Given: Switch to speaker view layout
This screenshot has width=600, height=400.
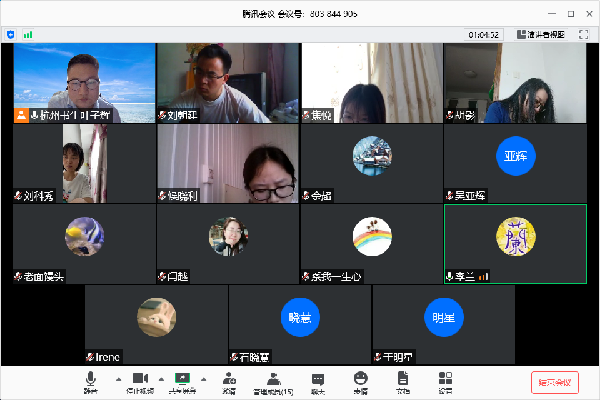Looking at the screenshot, I should [x=540, y=34].
